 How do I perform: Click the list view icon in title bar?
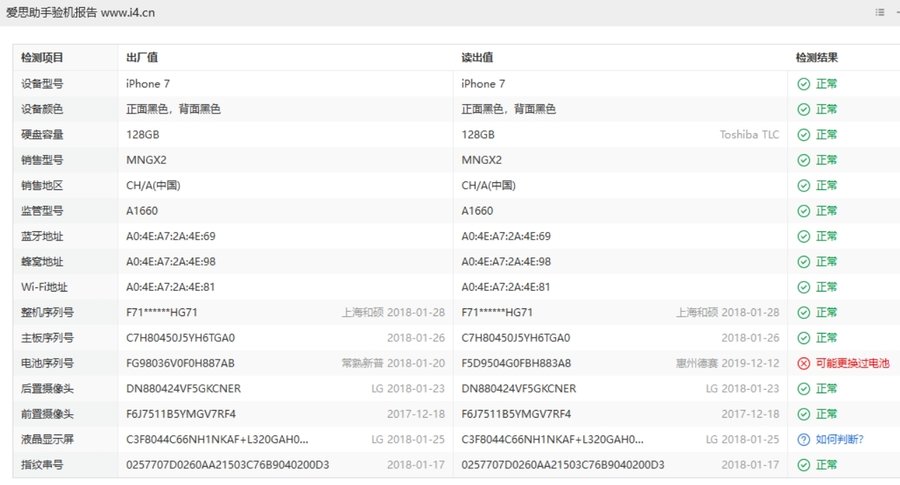pos(879,12)
